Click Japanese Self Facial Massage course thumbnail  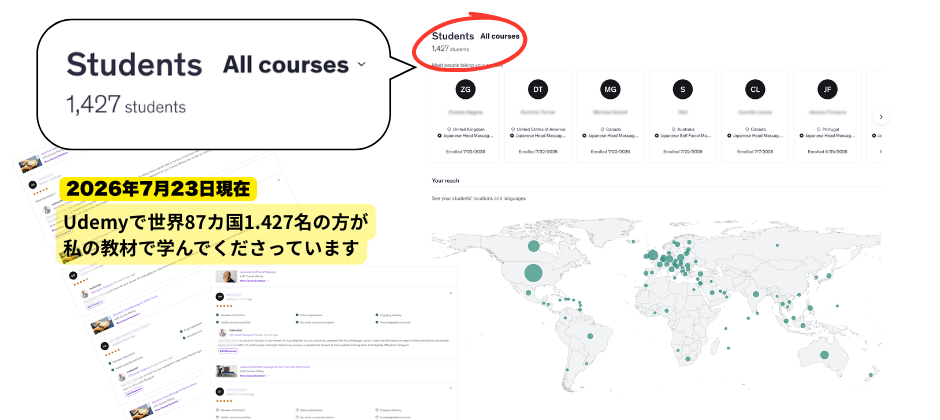(227, 276)
